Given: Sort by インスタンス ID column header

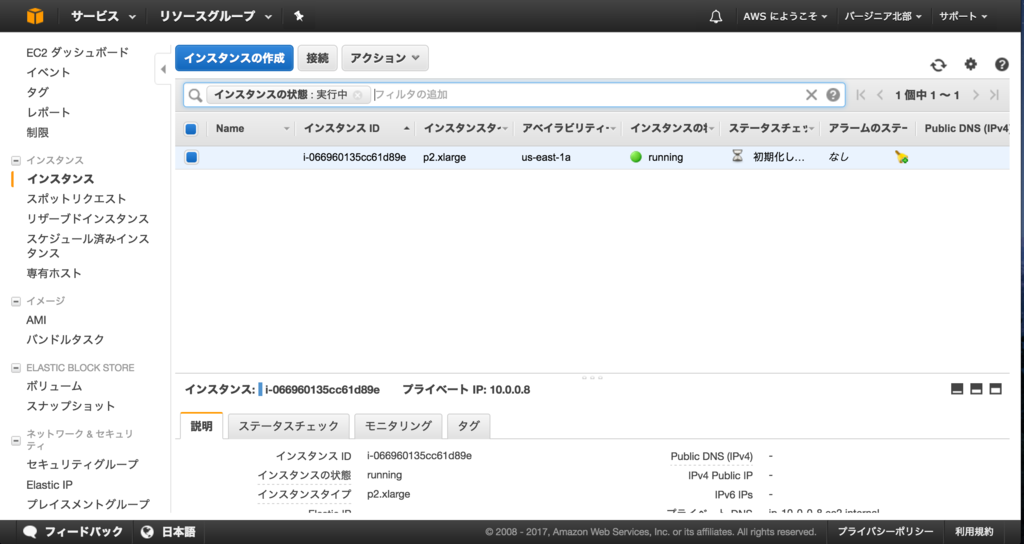Looking at the screenshot, I should pos(342,129).
